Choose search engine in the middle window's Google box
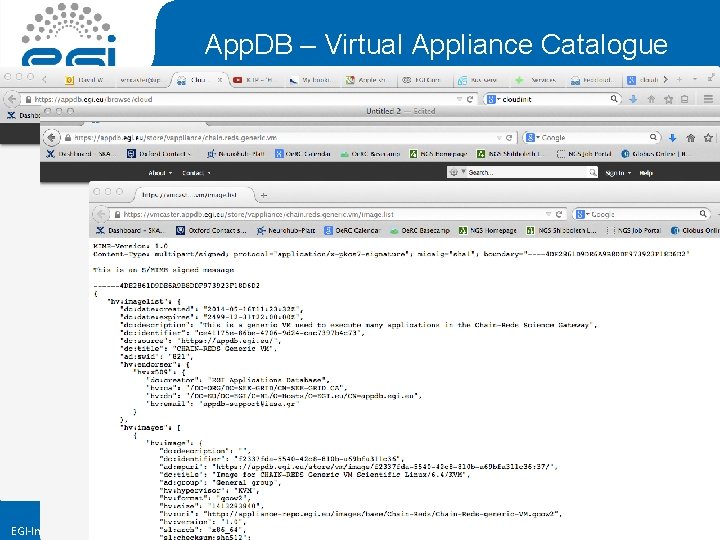 [532, 137]
